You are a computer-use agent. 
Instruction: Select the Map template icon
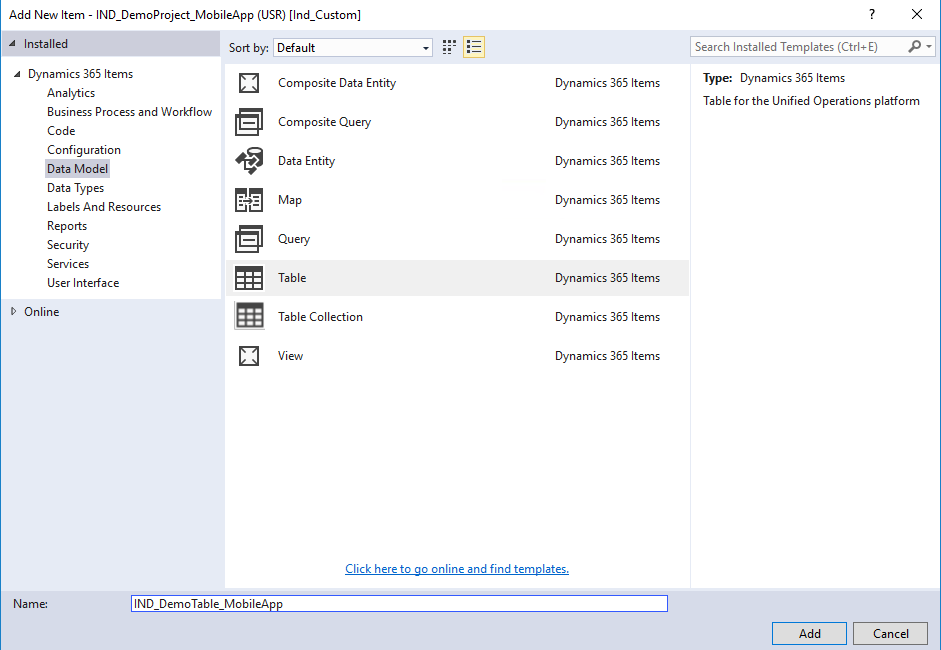(x=249, y=199)
